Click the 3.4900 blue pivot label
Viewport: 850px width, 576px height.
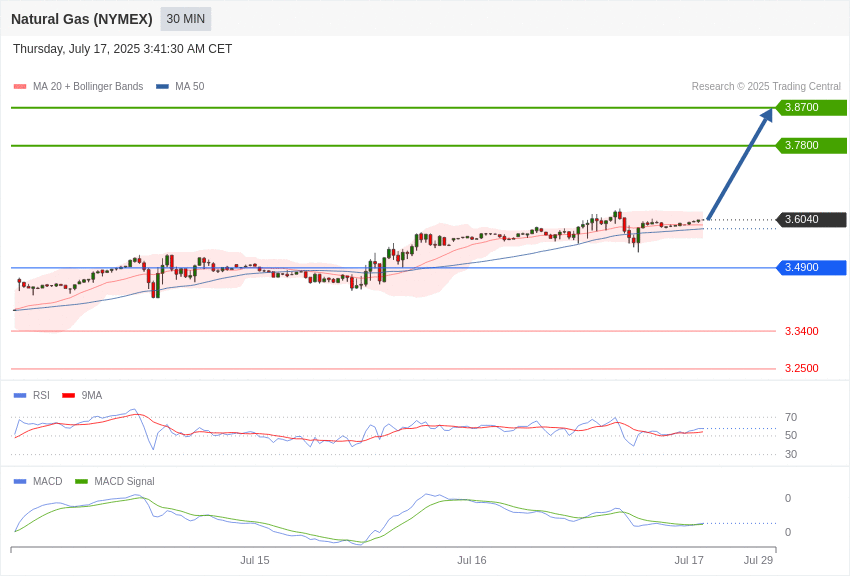point(811,267)
